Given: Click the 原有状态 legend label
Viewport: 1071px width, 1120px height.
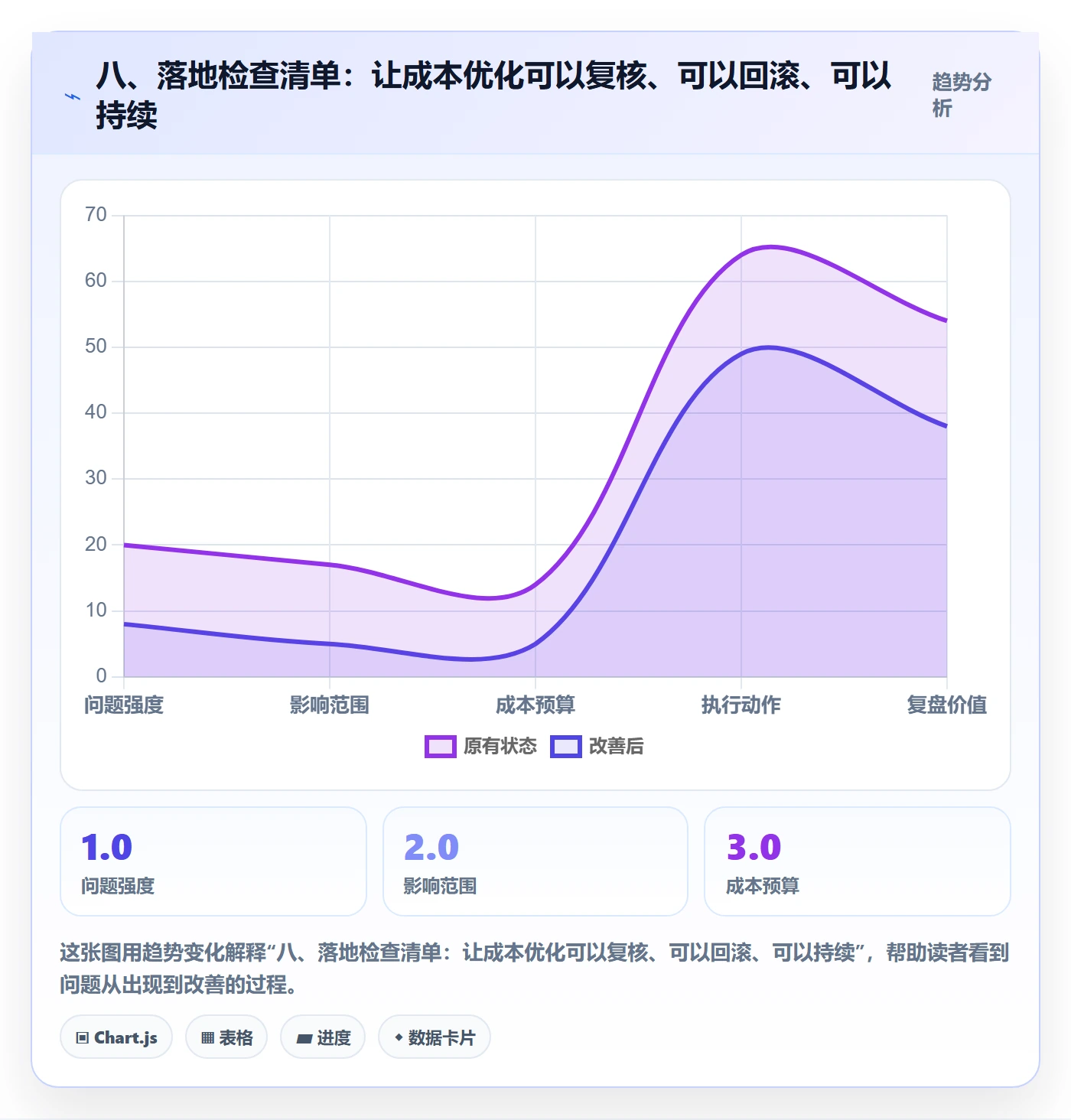Looking at the screenshot, I should [x=500, y=747].
